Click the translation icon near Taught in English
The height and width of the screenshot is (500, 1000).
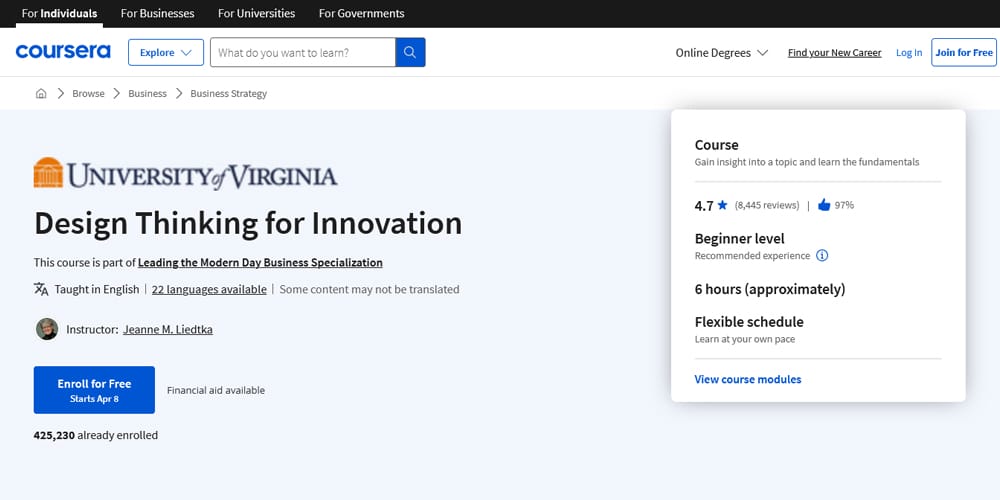click(41, 289)
